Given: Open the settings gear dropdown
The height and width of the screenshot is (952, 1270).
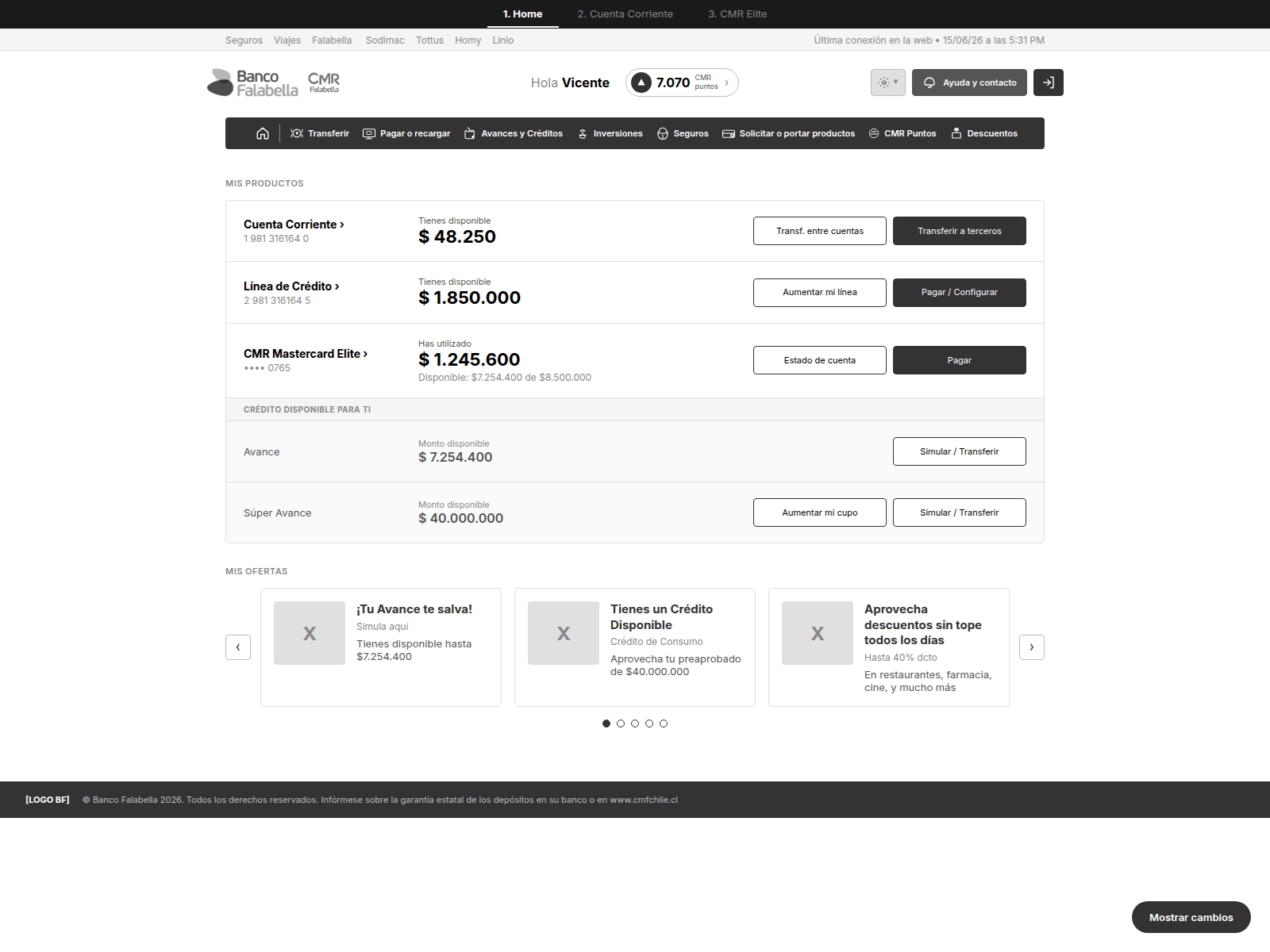Looking at the screenshot, I should 888,83.
